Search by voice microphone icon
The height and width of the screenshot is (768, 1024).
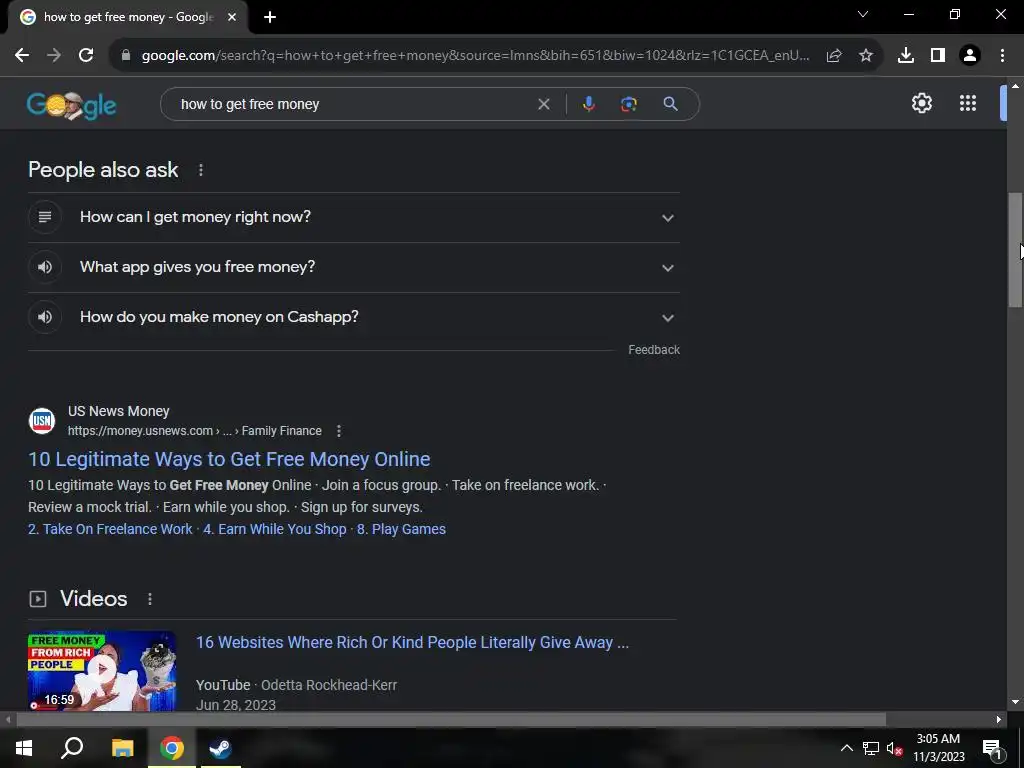coord(588,104)
